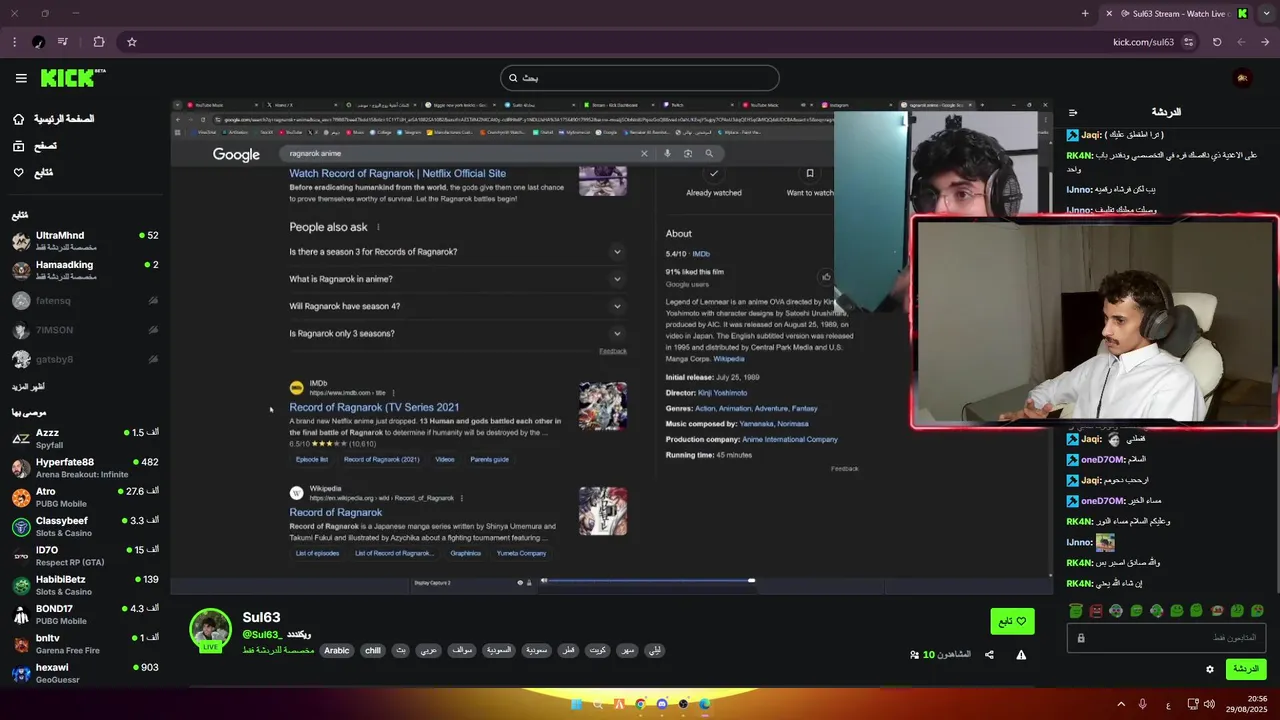Select the Sul63 Stream browser tab
Viewport: 1280px width, 720px height.
tap(1176, 13)
